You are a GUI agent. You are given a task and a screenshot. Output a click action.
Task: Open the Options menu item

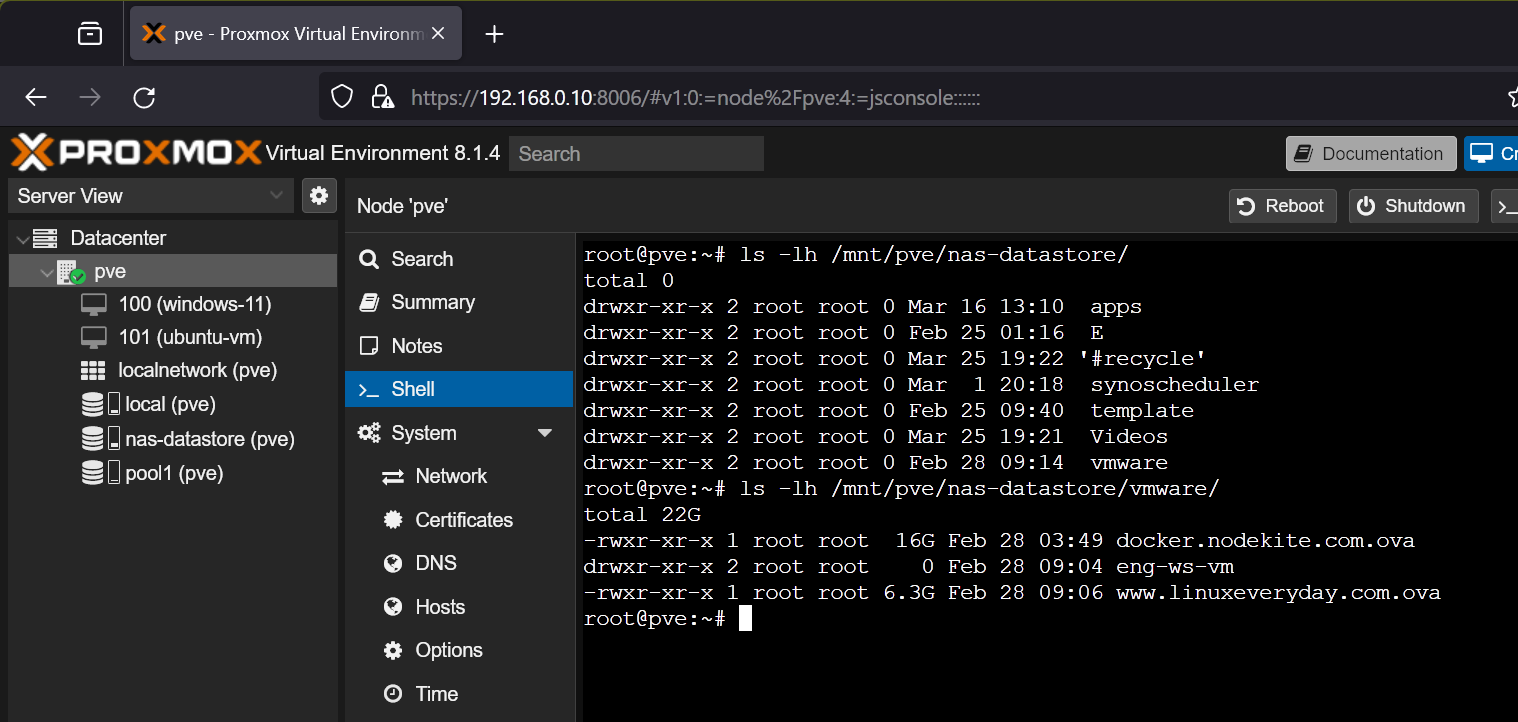(x=459, y=650)
